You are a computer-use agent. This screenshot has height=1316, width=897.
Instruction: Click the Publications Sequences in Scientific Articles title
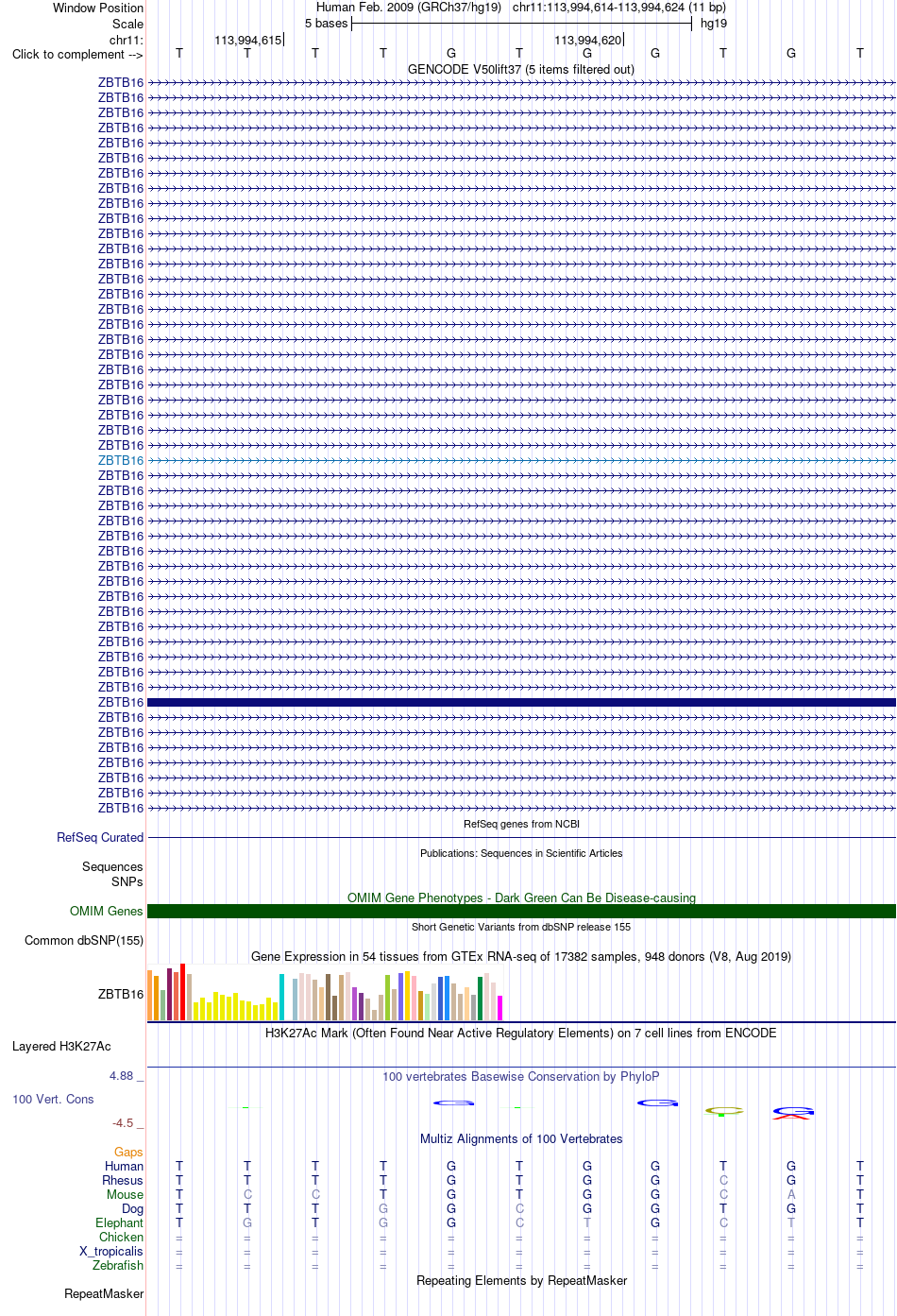tap(521, 853)
